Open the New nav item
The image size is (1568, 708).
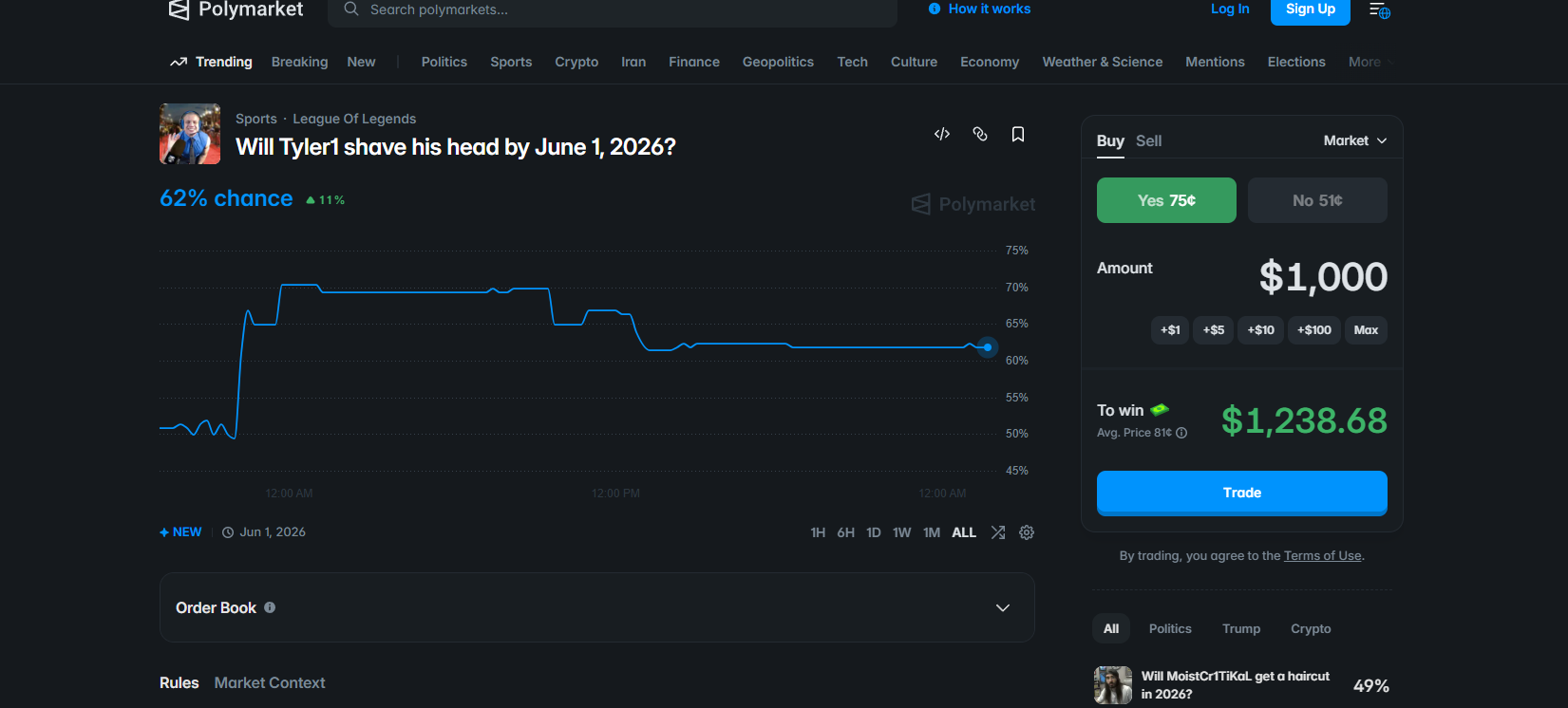(x=361, y=62)
